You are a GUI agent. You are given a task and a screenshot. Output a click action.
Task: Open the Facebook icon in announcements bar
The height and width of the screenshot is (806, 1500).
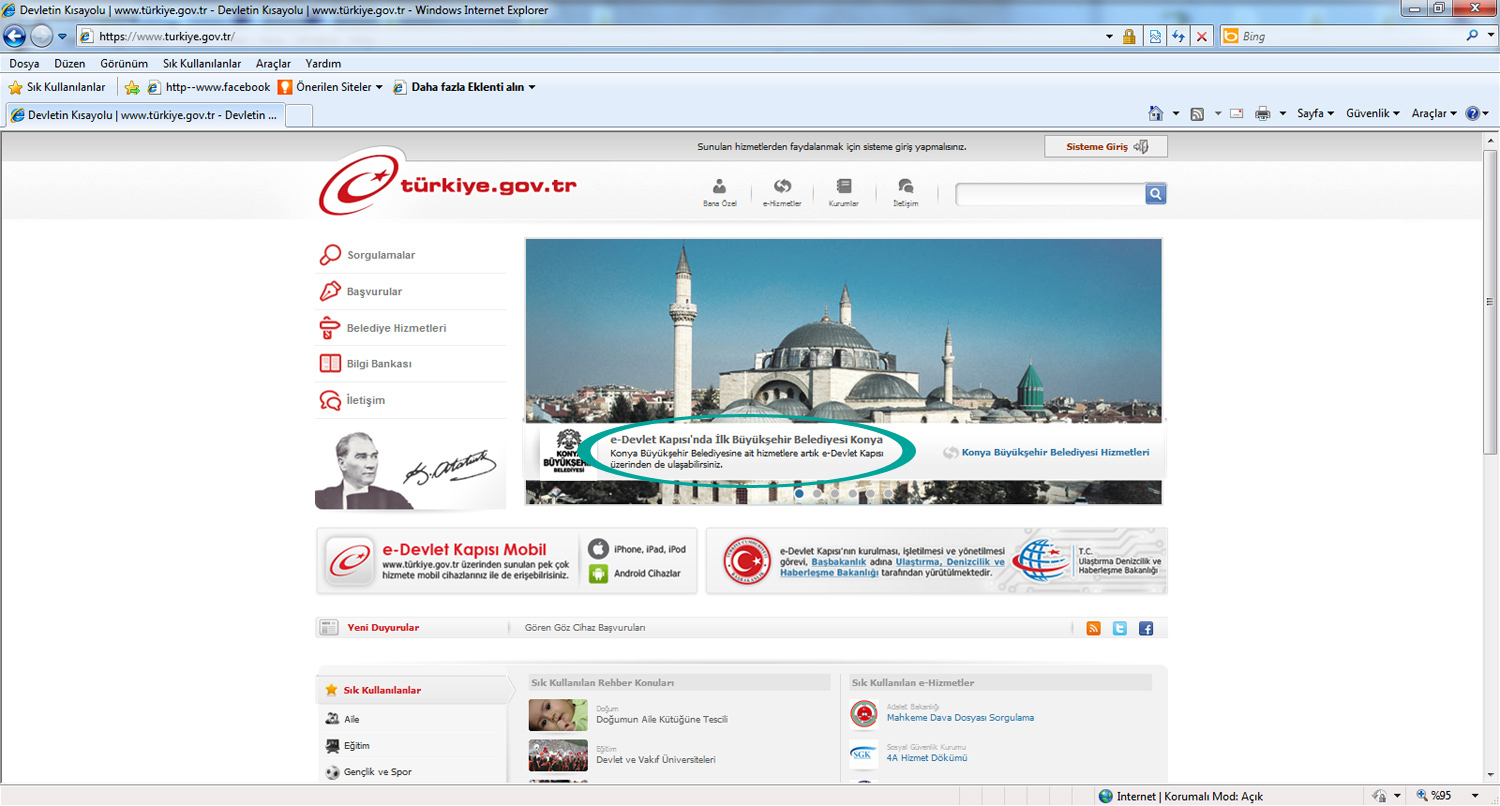[x=1146, y=628]
